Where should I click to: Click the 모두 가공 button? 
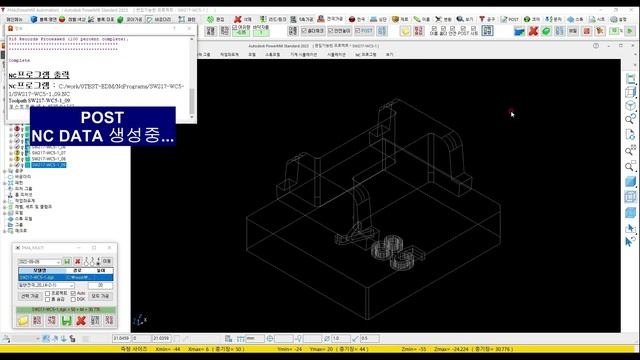click(x=100, y=296)
